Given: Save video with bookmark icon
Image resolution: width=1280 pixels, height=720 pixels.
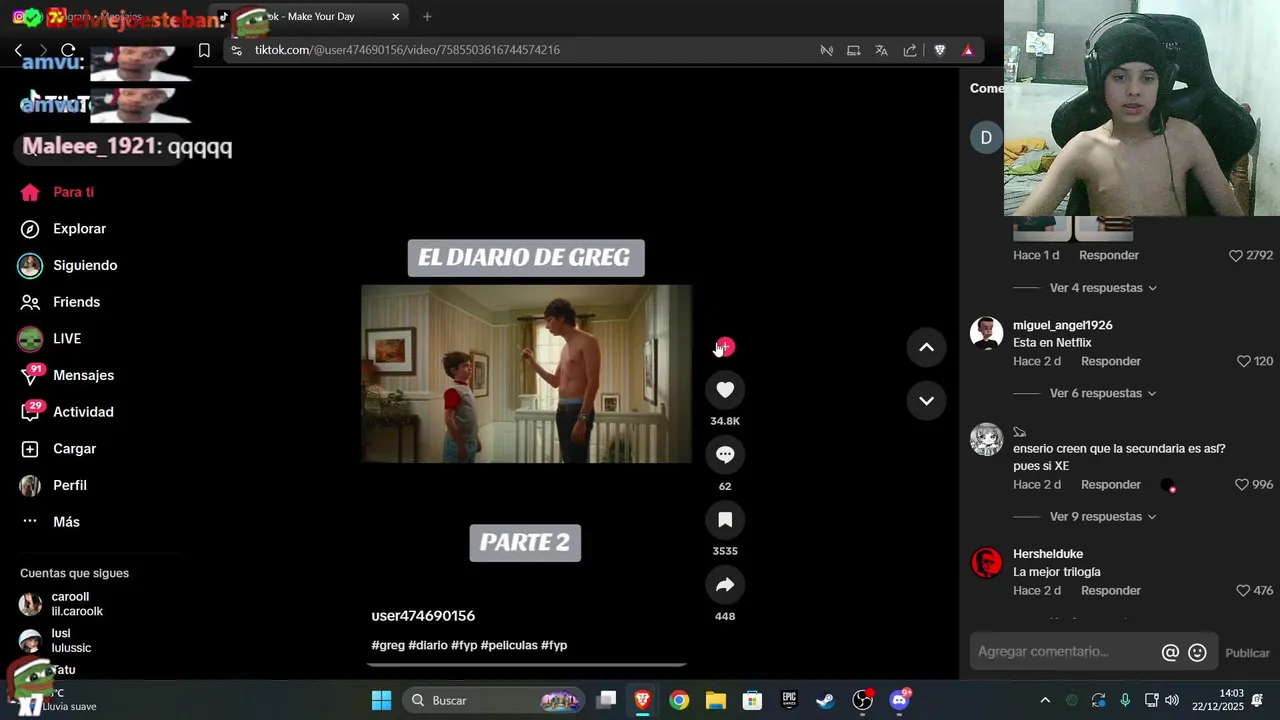Looking at the screenshot, I should [x=725, y=520].
